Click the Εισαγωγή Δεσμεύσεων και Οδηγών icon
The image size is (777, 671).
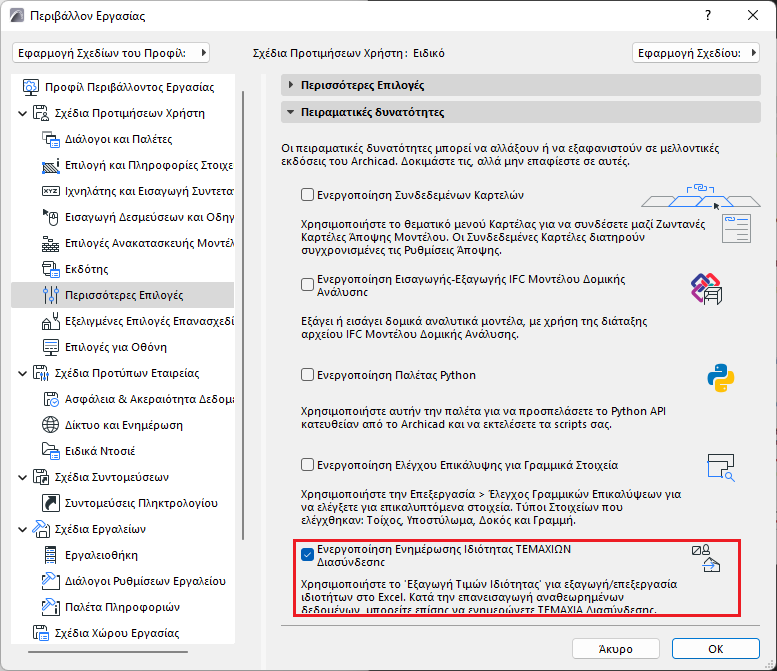[51, 217]
